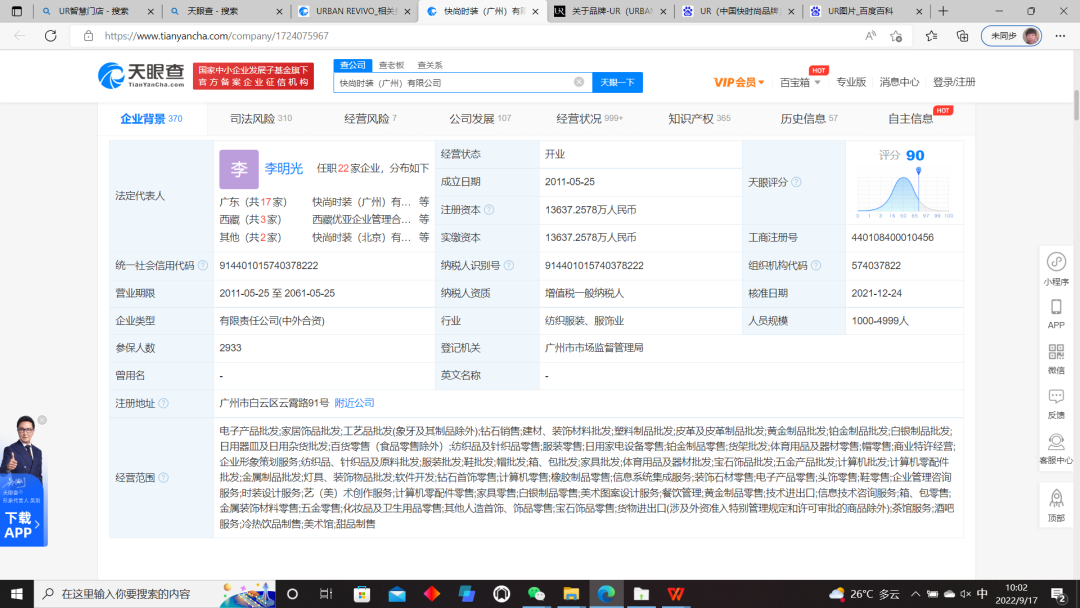The height and width of the screenshot is (608, 1080).
Task: Click the site info lock icon
Action: (88, 36)
